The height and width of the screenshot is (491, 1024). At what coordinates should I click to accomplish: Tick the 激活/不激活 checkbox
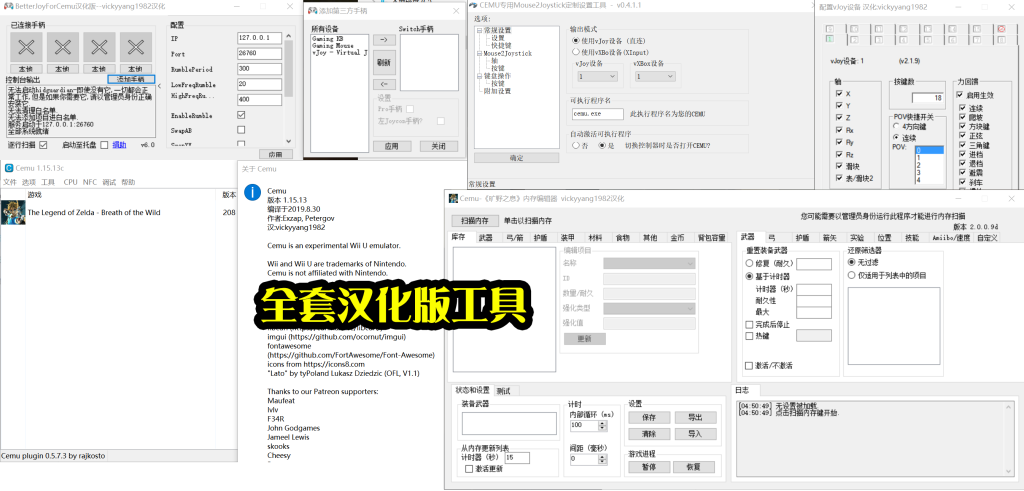pyautogui.click(x=749, y=366)
